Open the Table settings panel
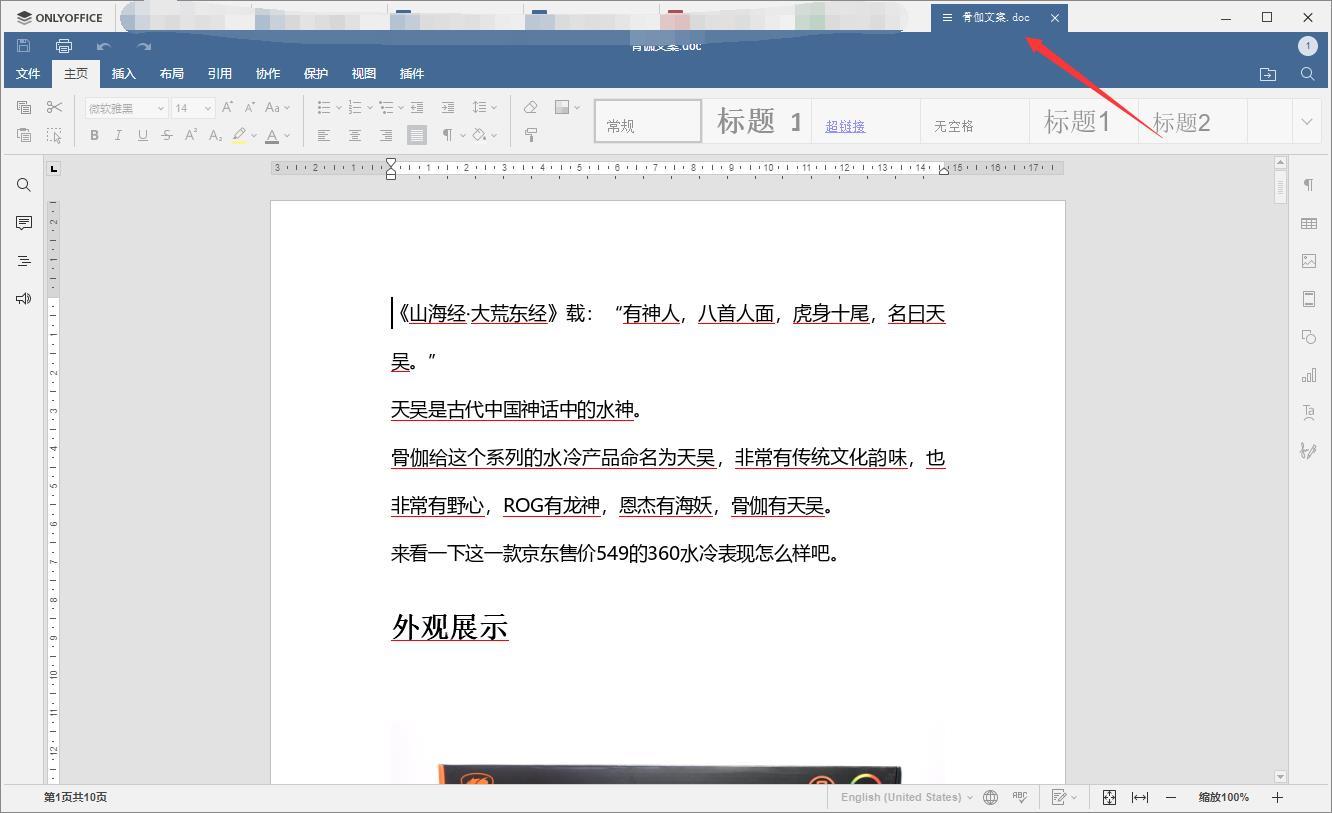The width and height of the screenshot is (1332, 813). 1309,223
